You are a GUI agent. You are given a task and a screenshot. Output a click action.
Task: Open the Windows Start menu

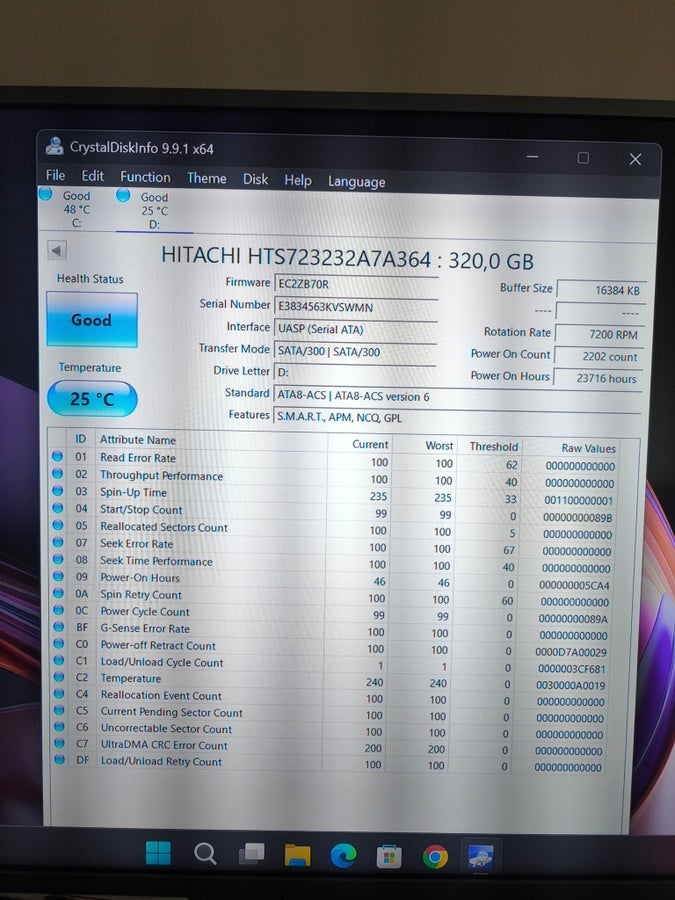pos(158,854)
